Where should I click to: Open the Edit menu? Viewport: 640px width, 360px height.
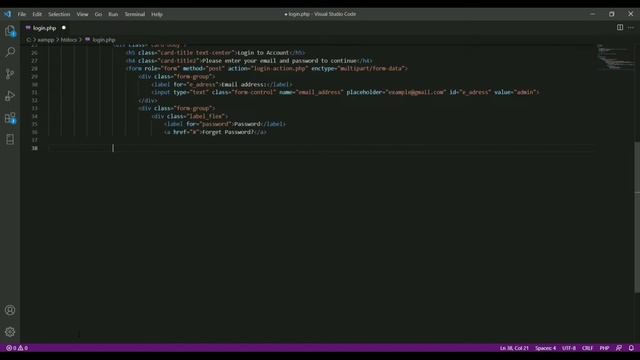(37, 14)
